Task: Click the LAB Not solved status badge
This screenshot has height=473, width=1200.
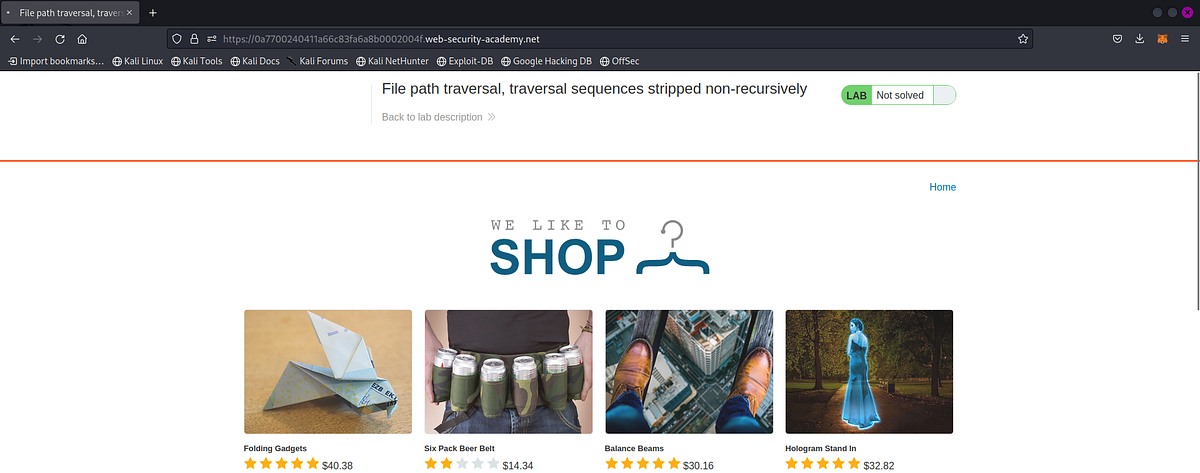Action: tap(899, 95)
